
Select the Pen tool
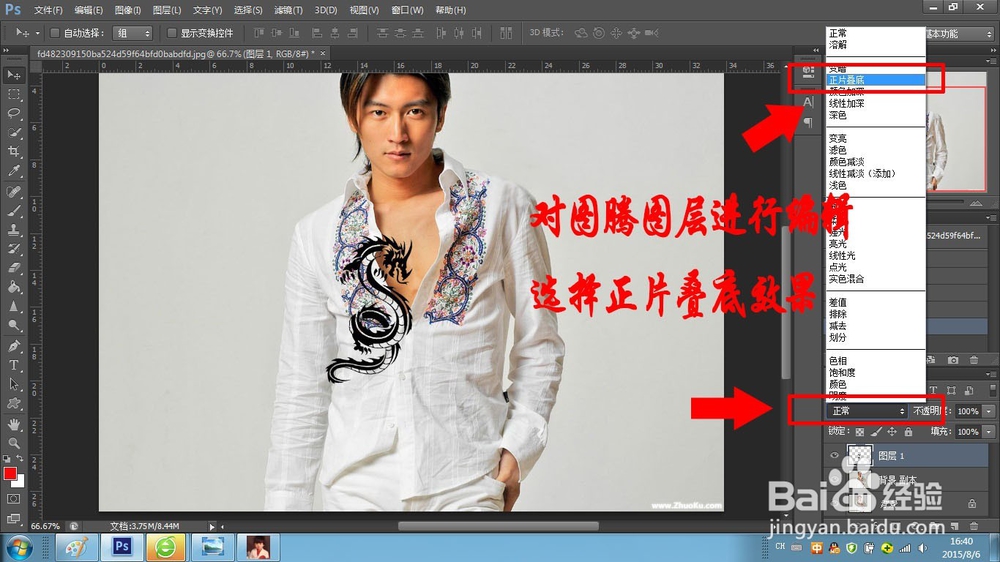click(x=13, y=346)
